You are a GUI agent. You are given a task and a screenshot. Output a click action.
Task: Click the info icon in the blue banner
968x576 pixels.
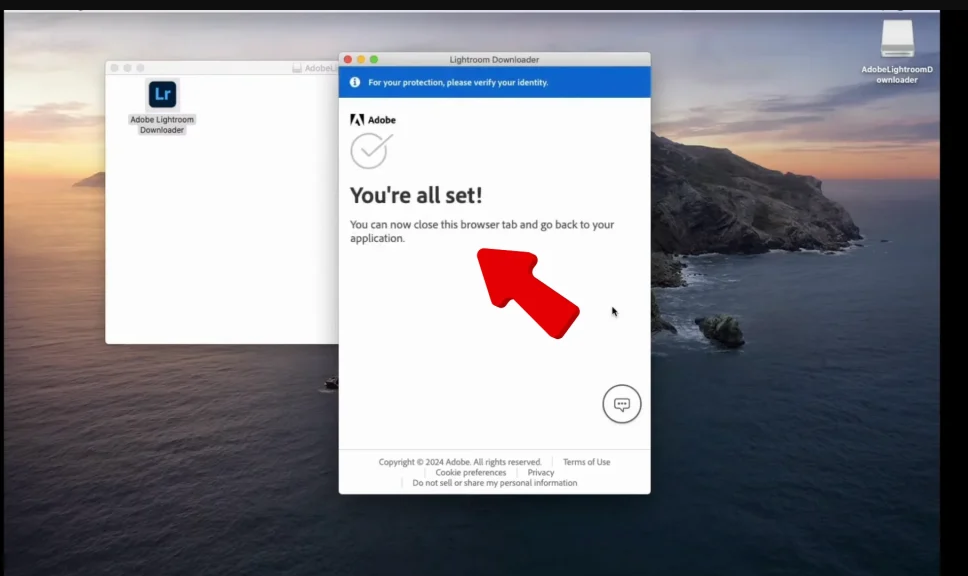[355, 82]
